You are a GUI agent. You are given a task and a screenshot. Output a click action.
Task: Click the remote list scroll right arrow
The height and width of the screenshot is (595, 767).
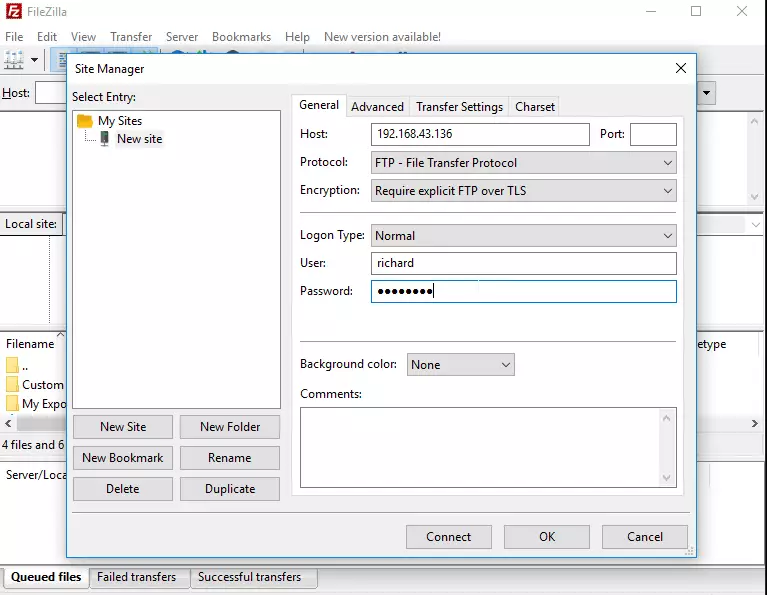(x=754, y=424)
